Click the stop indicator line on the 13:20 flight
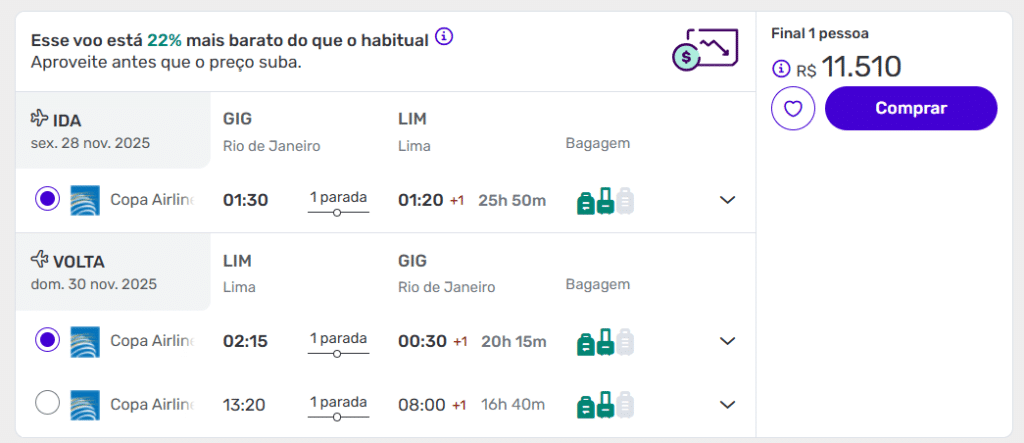This screenshot has width=1024, height=443. (338, 417)
